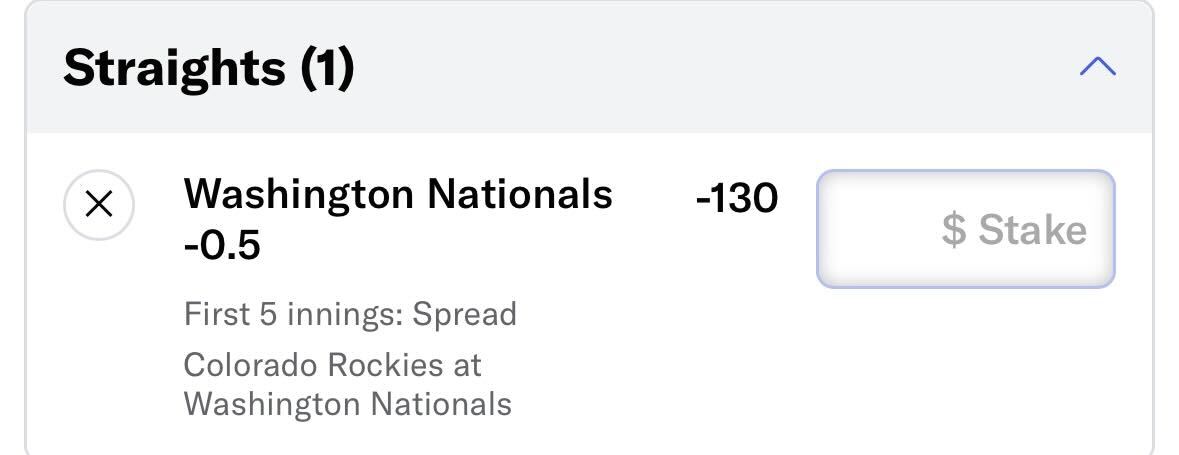Focus the $ Stake input field
The image size is (1179, 455).
point(965,229)
